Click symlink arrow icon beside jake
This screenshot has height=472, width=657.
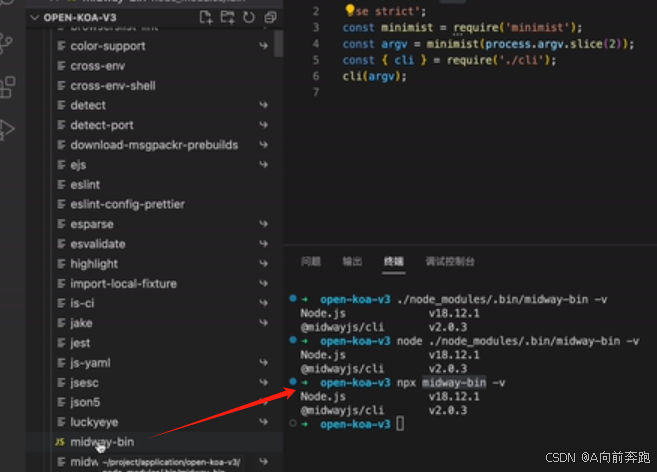coord(263,322)
